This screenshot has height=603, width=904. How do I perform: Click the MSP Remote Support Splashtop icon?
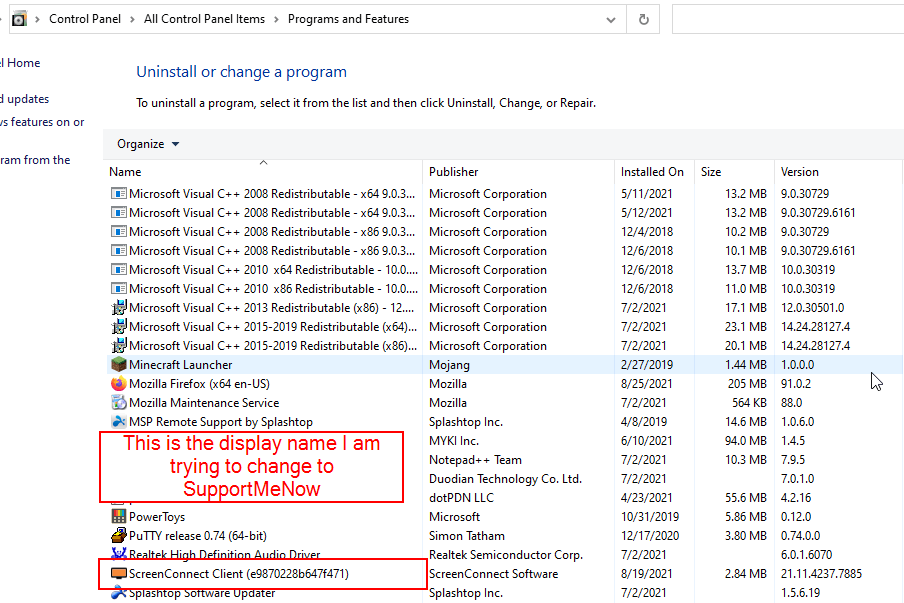pyautogui.click(x=119, y=421)
